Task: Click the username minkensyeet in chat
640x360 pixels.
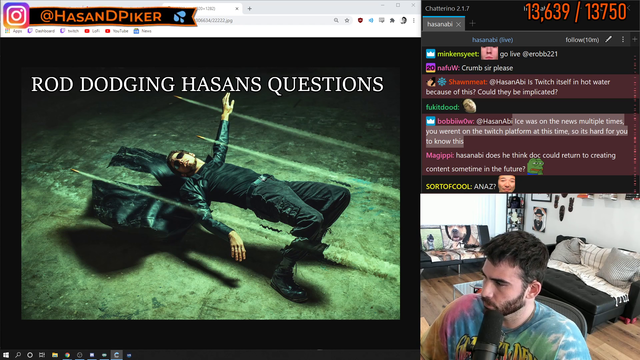Action: click(x=458, y=54)
